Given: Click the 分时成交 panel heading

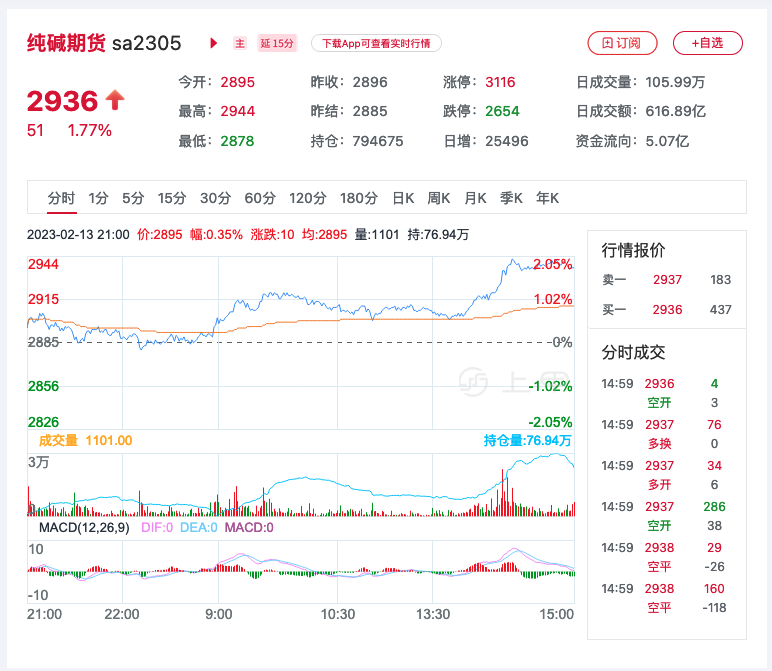Looking at the screenshot, I should point(633,352).
